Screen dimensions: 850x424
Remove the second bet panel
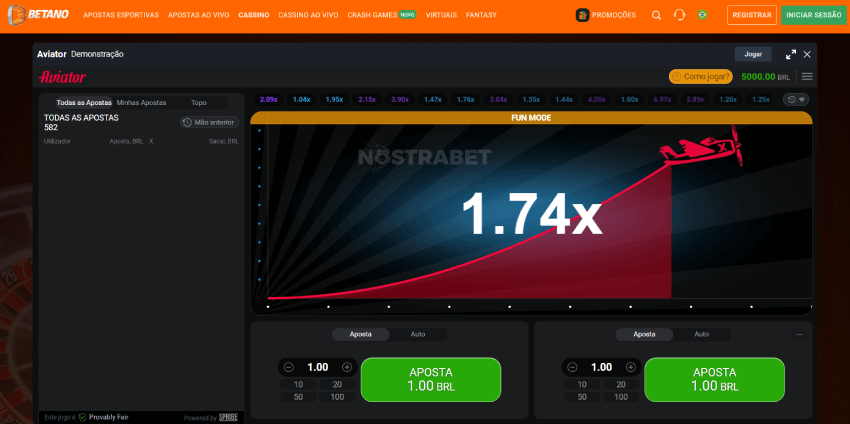pyautogui.click(x=799, y=335)
